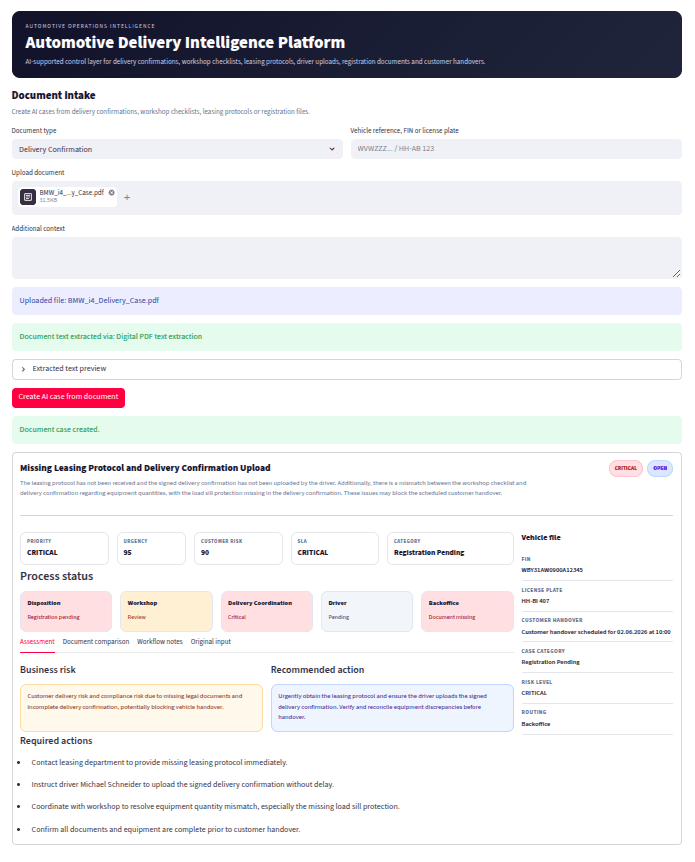695x862 pixels.
Task: Remove the uploaded BMW_i4 Case.pdf file
Action: tap(112, 192)
